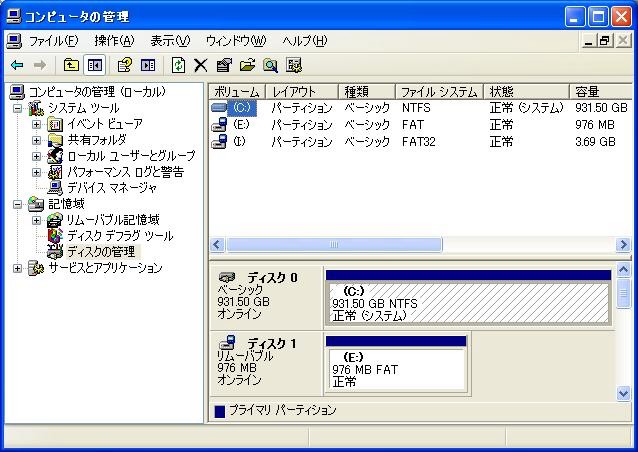Open the 操作(A) menu
The image size is (638, 452).
point(114,41)
